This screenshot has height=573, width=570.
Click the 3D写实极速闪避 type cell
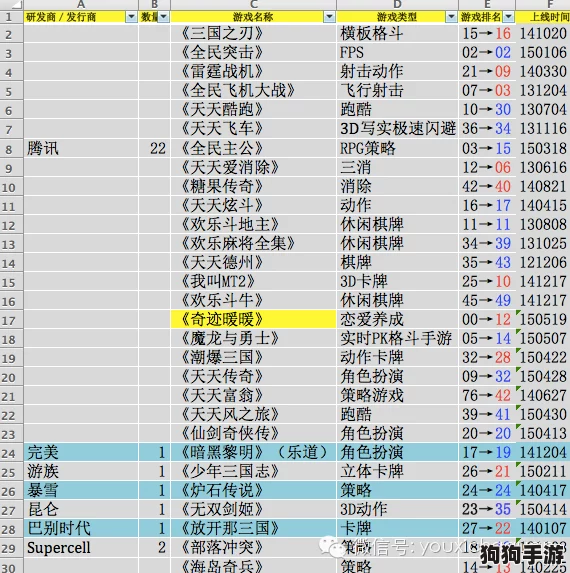click(398, 129)
